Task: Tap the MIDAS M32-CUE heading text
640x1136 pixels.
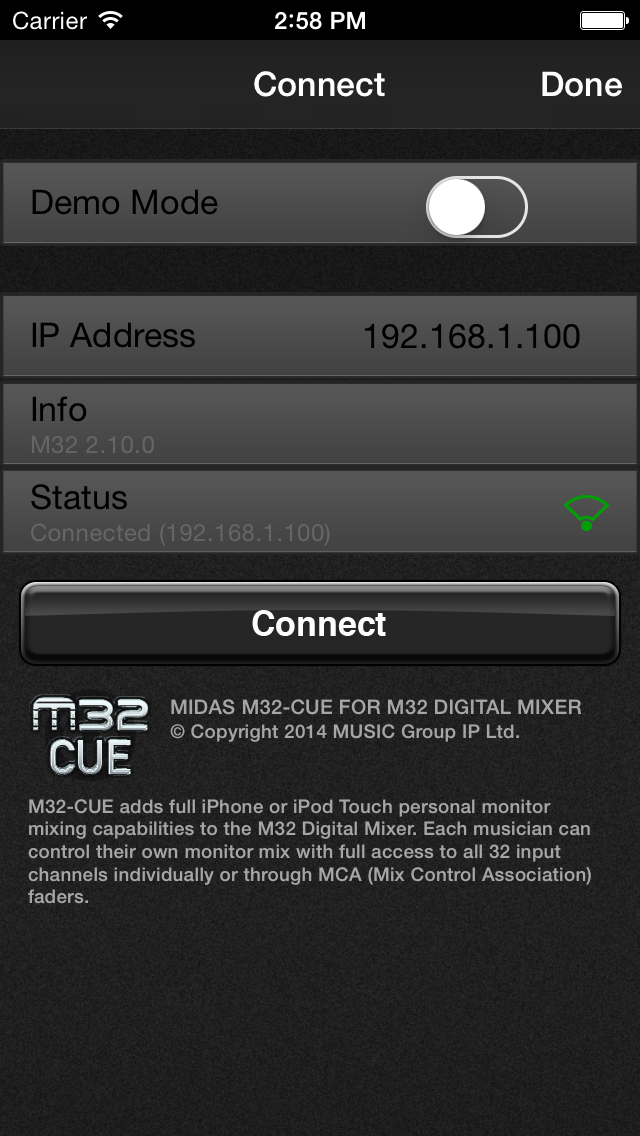Action: [375, 707]
